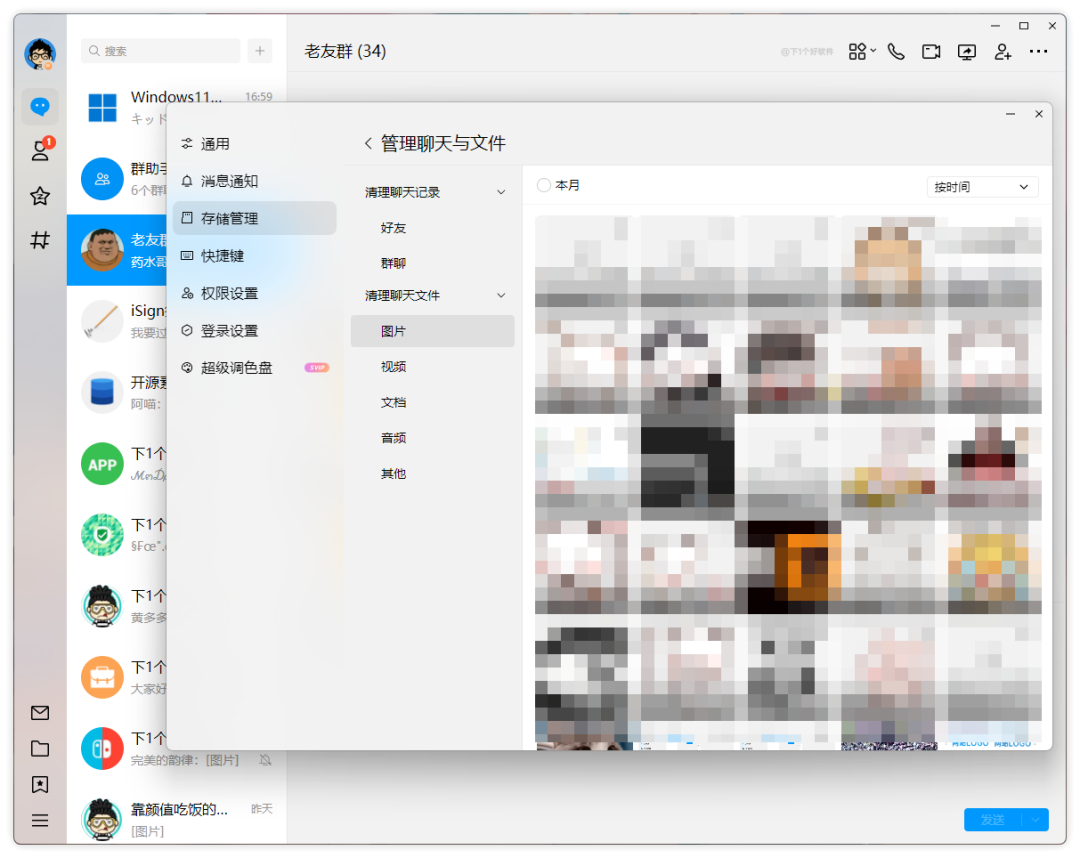
Task: Click the muted bell icon on 完美的韵律 chat
Action: (265, 760)
